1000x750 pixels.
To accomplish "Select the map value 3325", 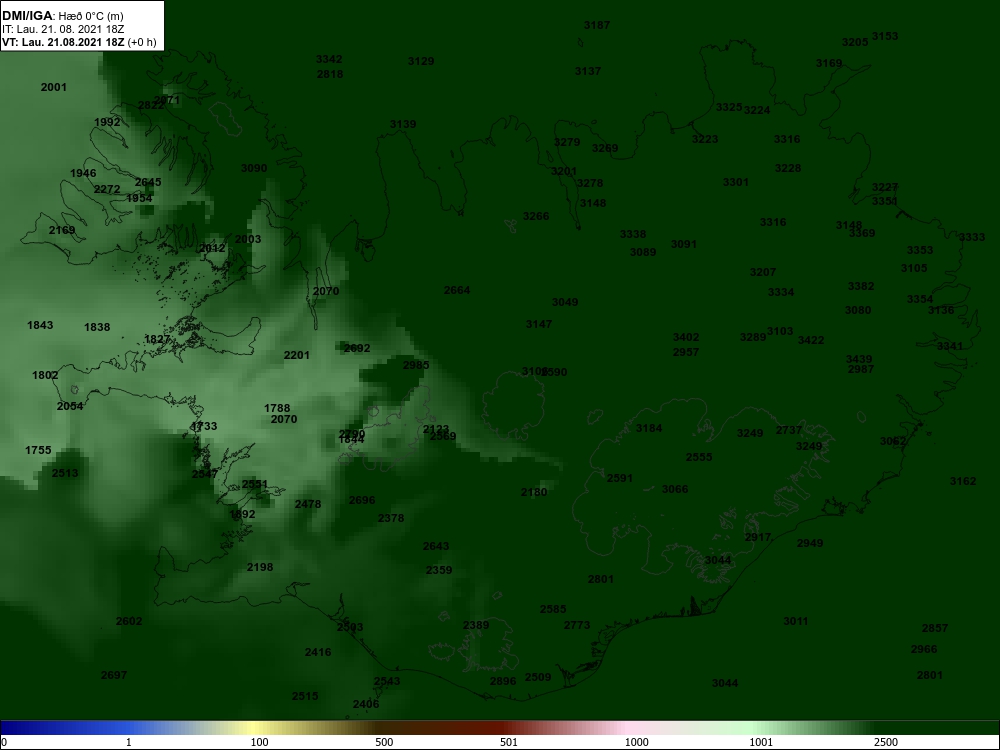I will coord(729,107).
